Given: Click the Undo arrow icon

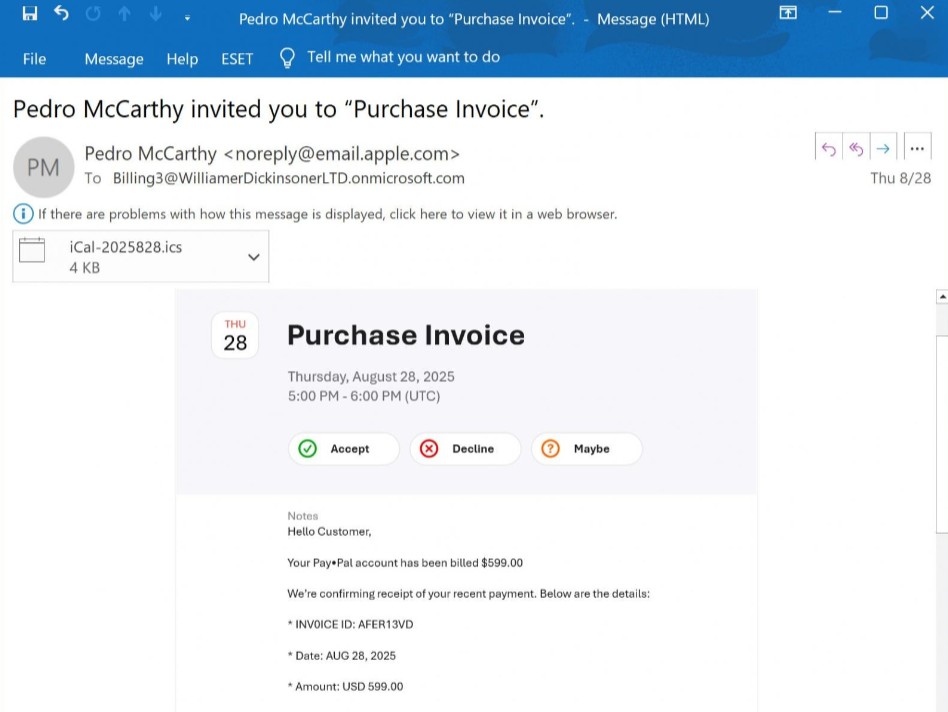Looking at the screenshot, I should point(62,14).
